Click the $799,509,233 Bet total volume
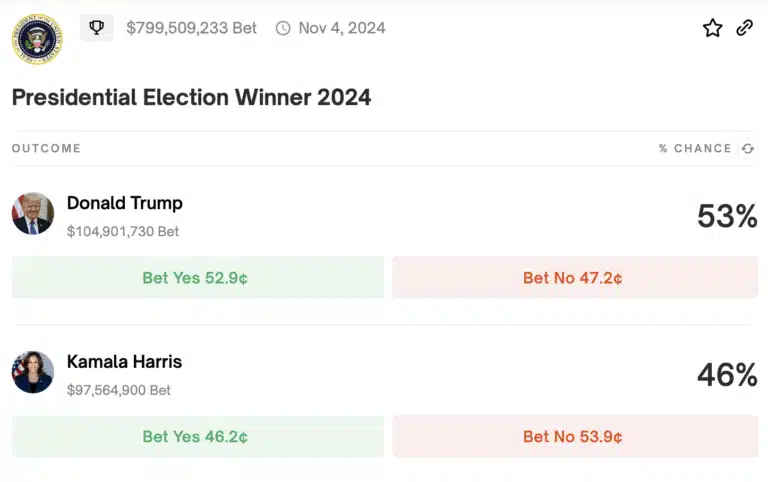Viewport: 768px width, 482px height. (x=191, y=28)
